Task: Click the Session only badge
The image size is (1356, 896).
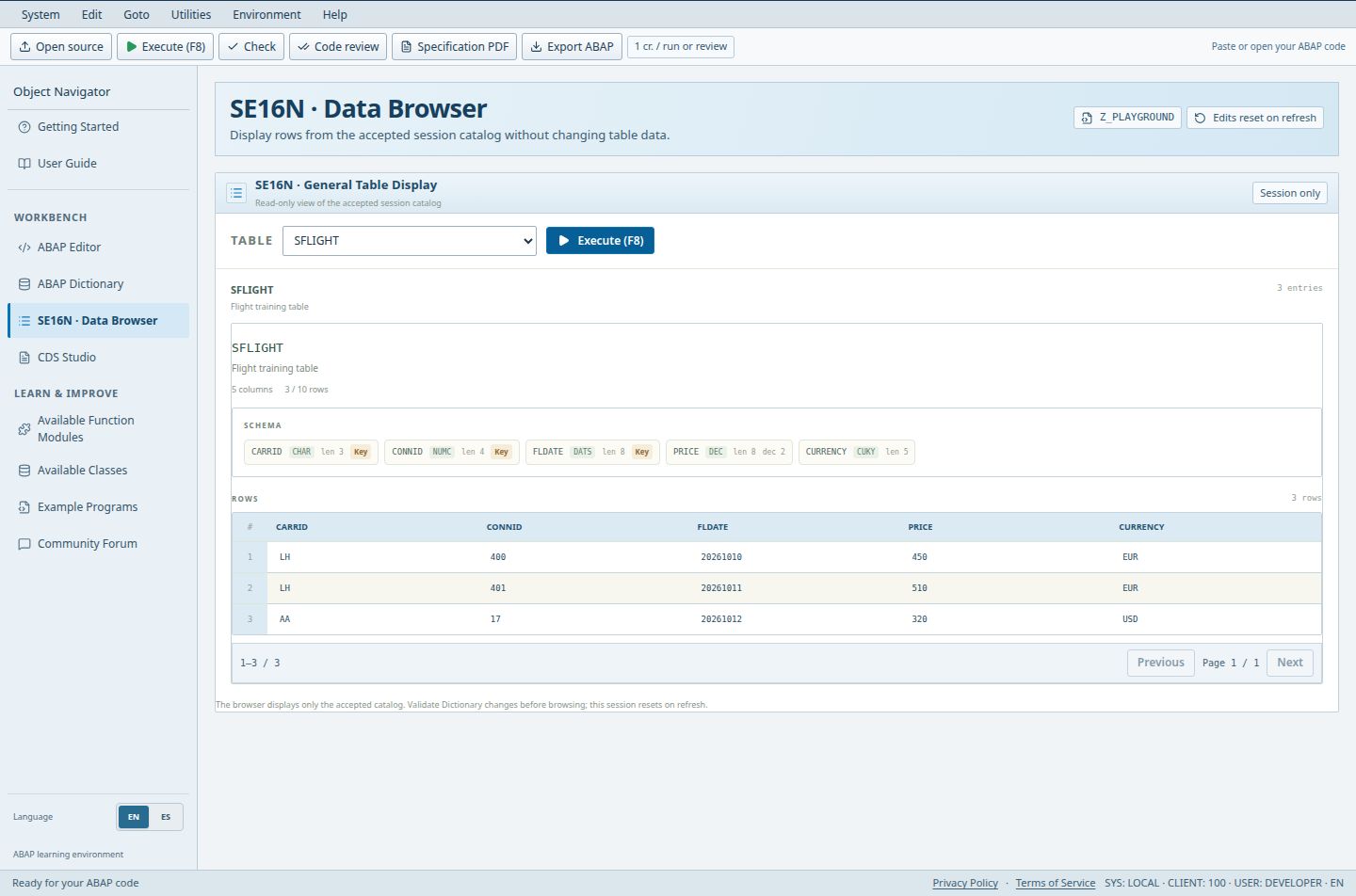Action: point(1290,193)
